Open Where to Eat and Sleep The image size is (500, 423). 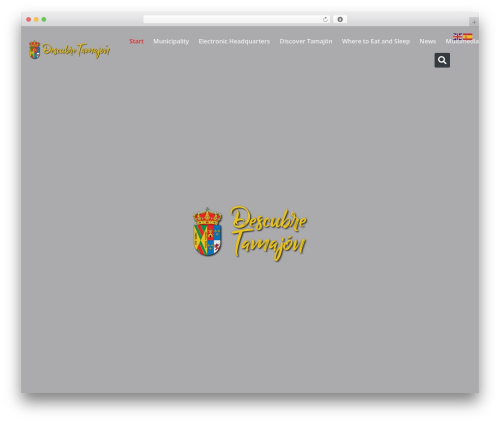point(376,41)
